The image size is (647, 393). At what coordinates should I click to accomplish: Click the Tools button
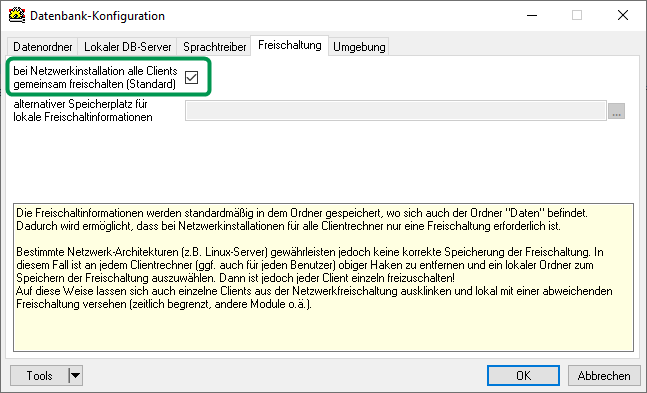(39, 376)
